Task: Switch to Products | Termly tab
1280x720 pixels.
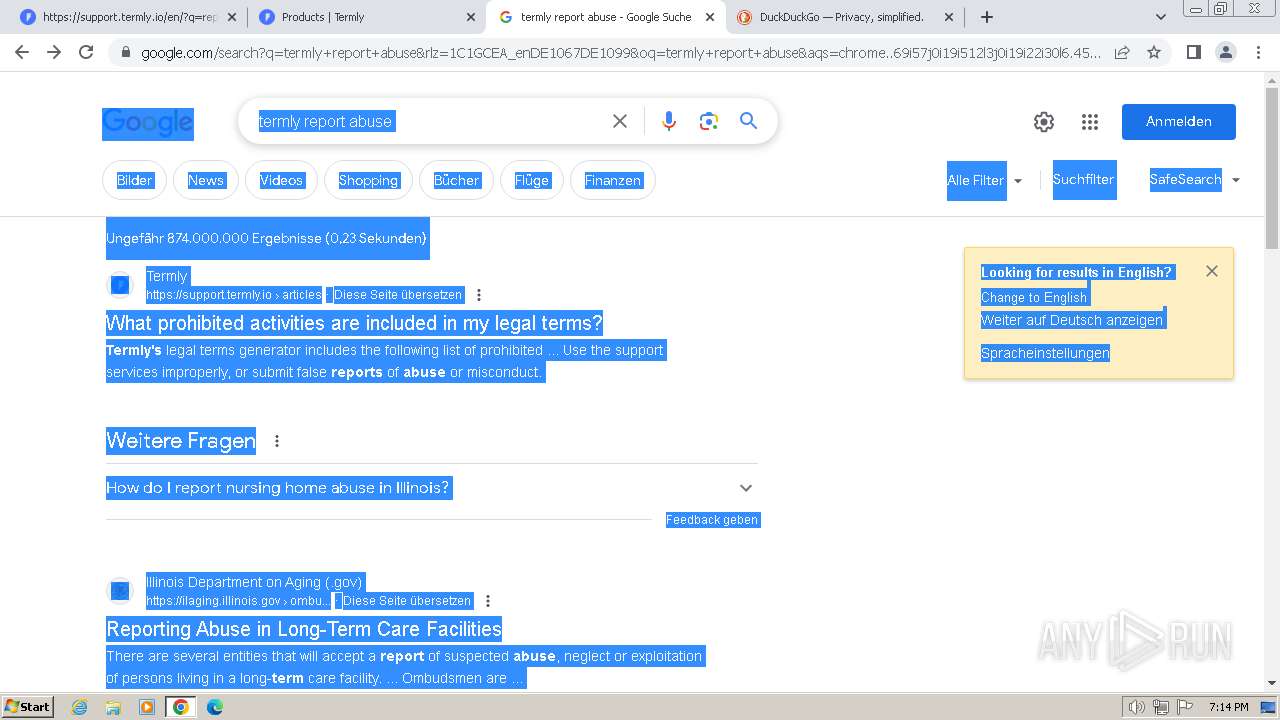Action: click(x=365, y=17)
